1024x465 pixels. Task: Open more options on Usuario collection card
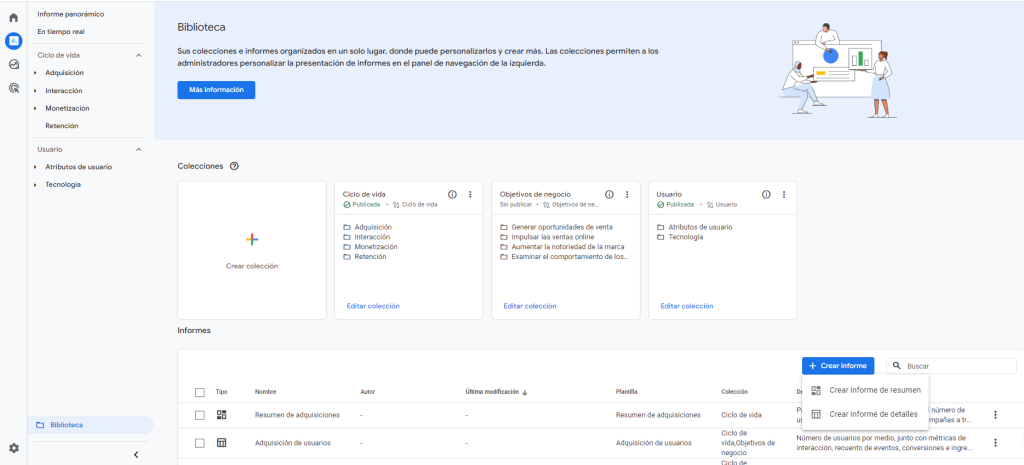[784, 194]
